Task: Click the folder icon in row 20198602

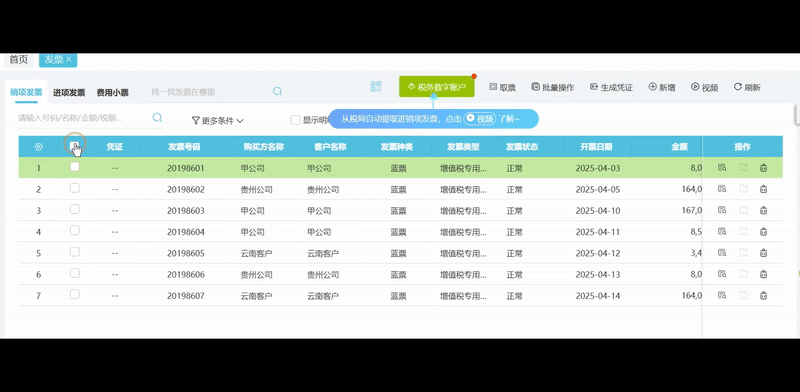Action: (743, 189)
